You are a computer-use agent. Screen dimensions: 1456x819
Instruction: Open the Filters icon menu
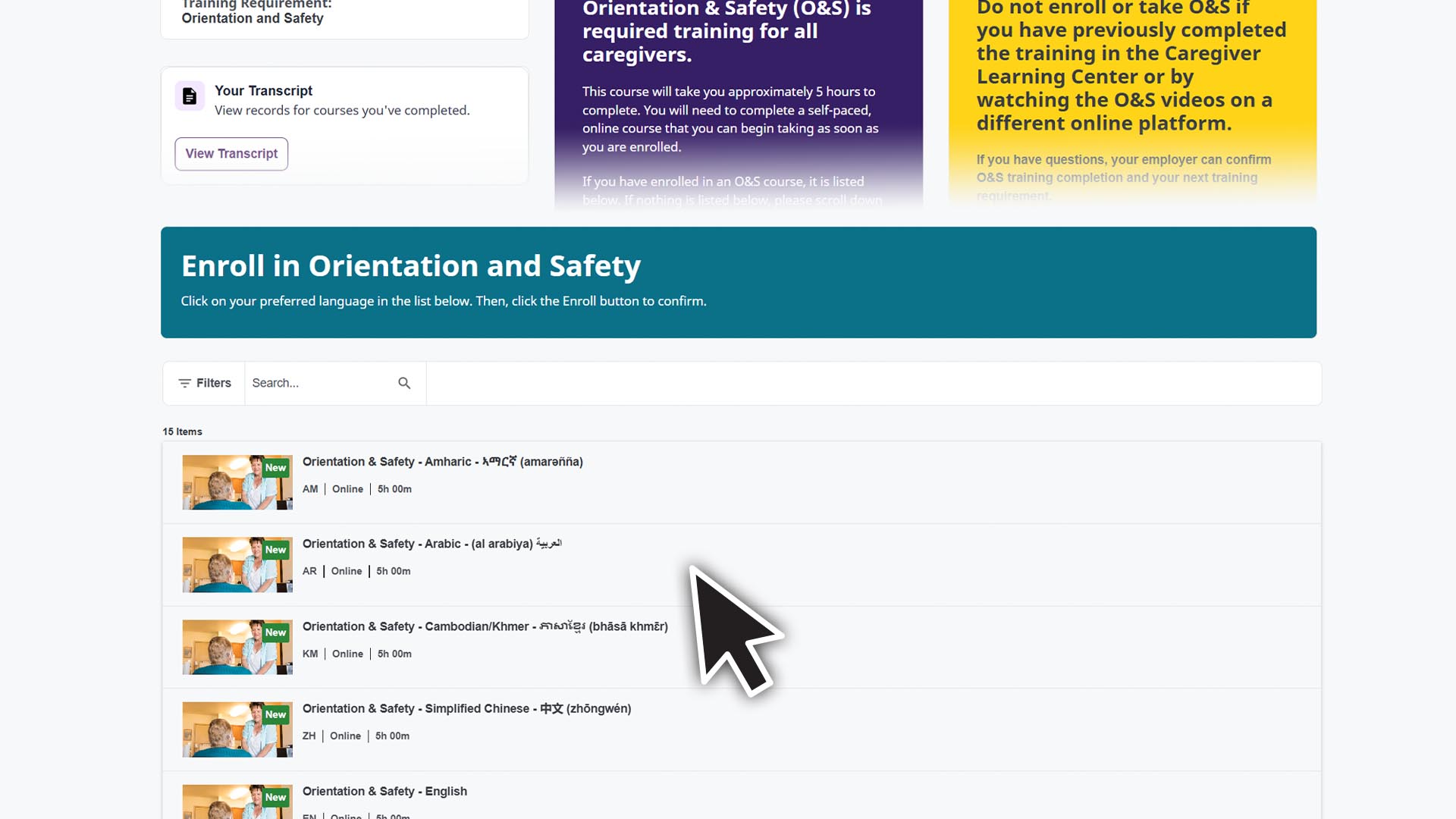click(184, 383)
